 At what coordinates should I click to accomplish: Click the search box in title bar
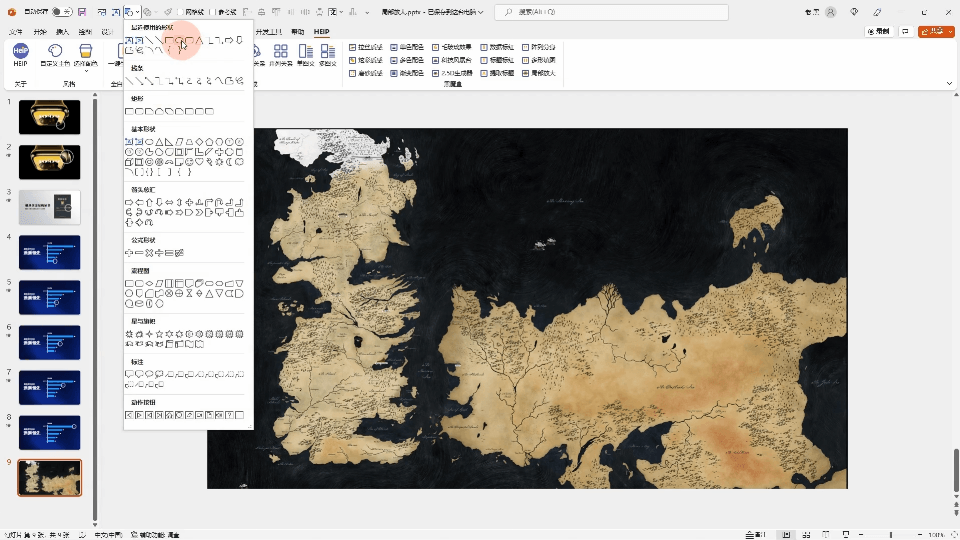click(611, 12)
